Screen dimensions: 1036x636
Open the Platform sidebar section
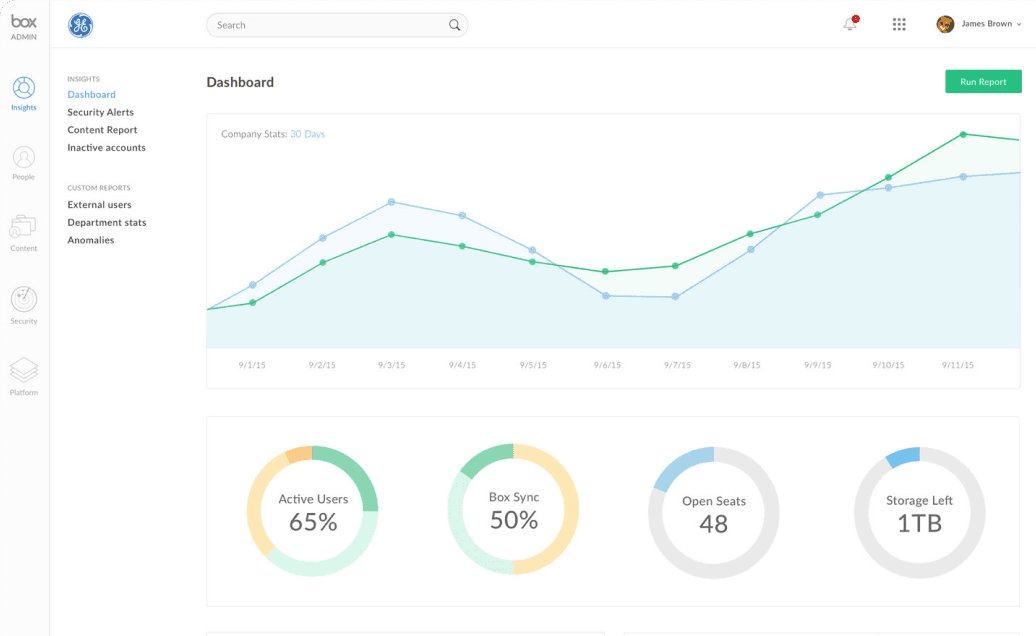tap(24, 376)
